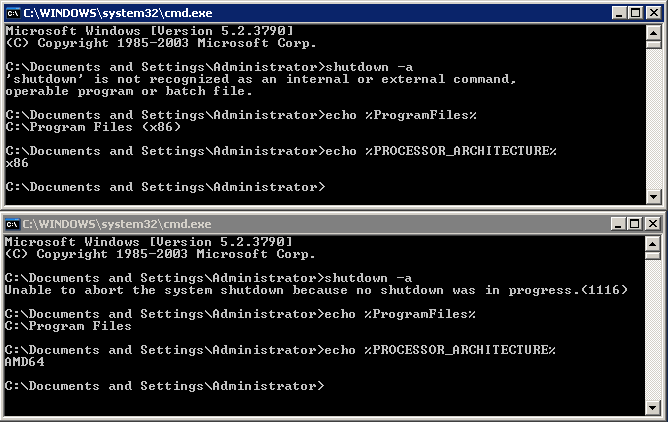Click the scrollbar thumb of the upper console
The width and height of the screenshot is (668, 422).
(x=654, y=44)
